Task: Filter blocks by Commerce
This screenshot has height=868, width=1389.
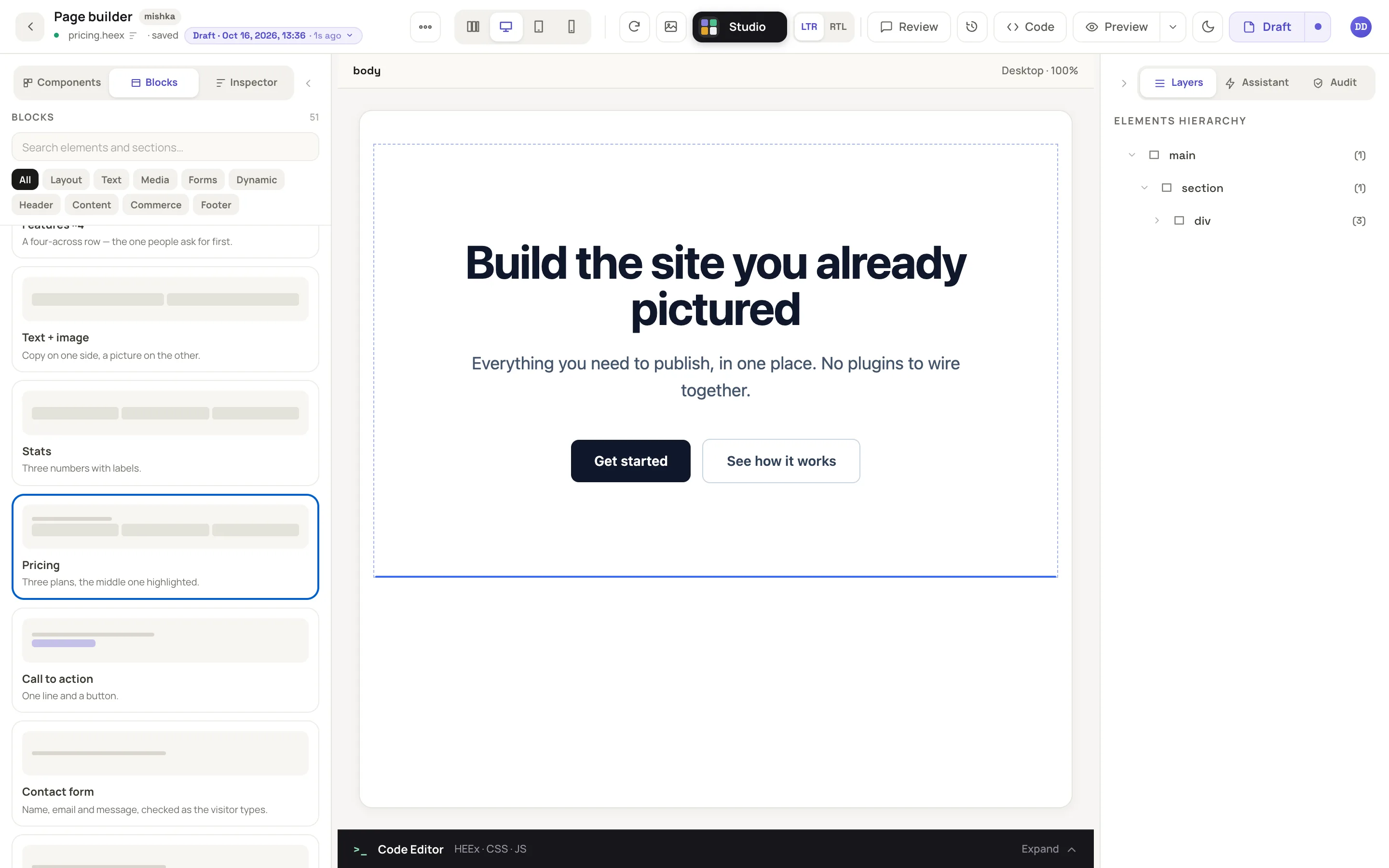Action: [x=156, y=205]
